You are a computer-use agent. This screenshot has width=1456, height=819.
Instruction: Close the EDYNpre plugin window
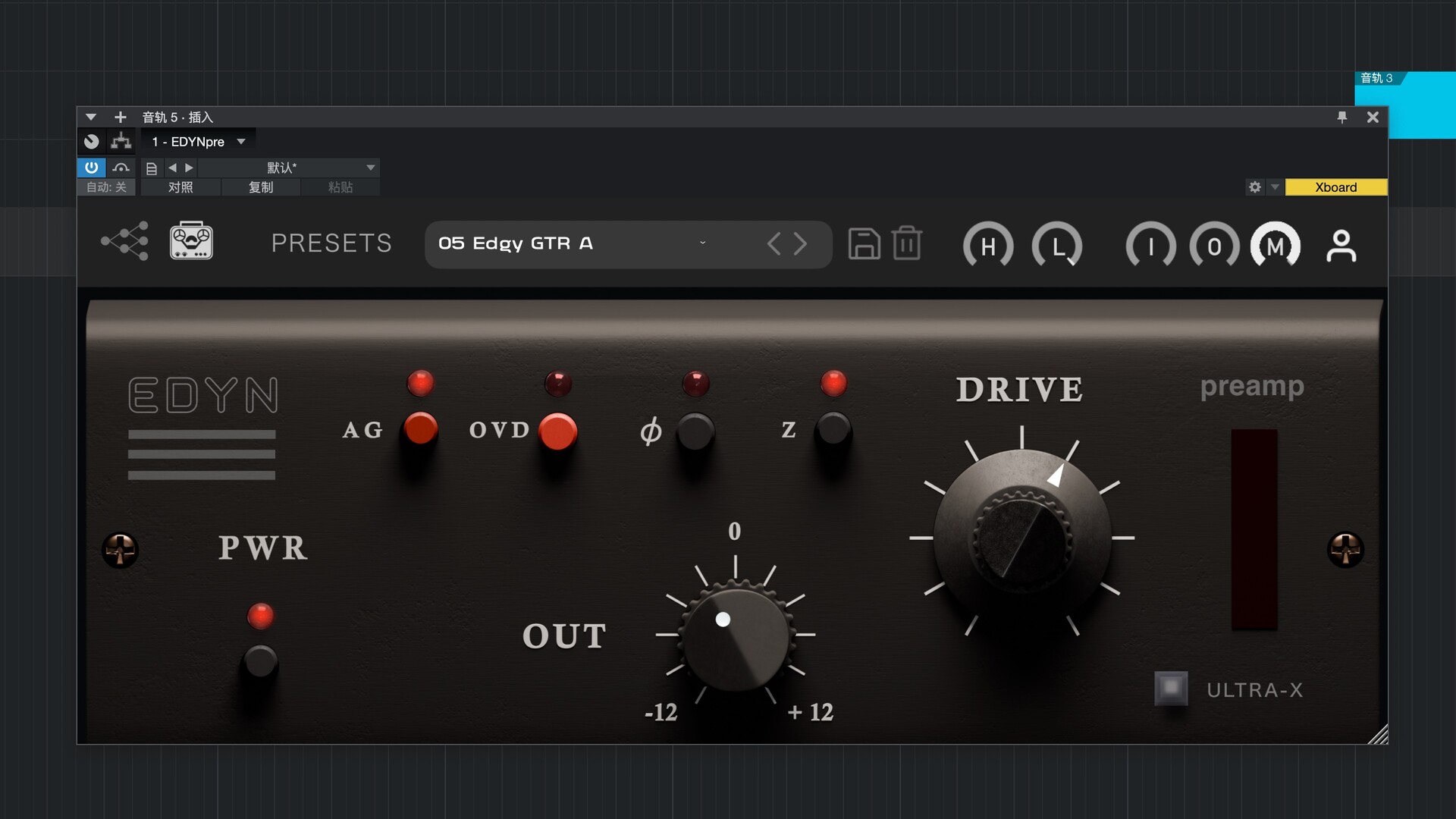[x=1373, y=117]
